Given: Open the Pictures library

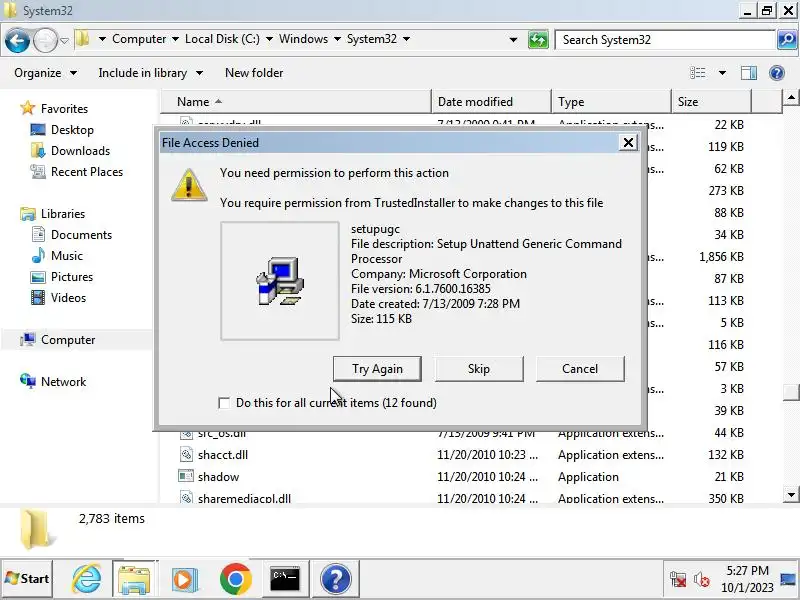Looking at the screenshot, I should (x=62, y=277).
